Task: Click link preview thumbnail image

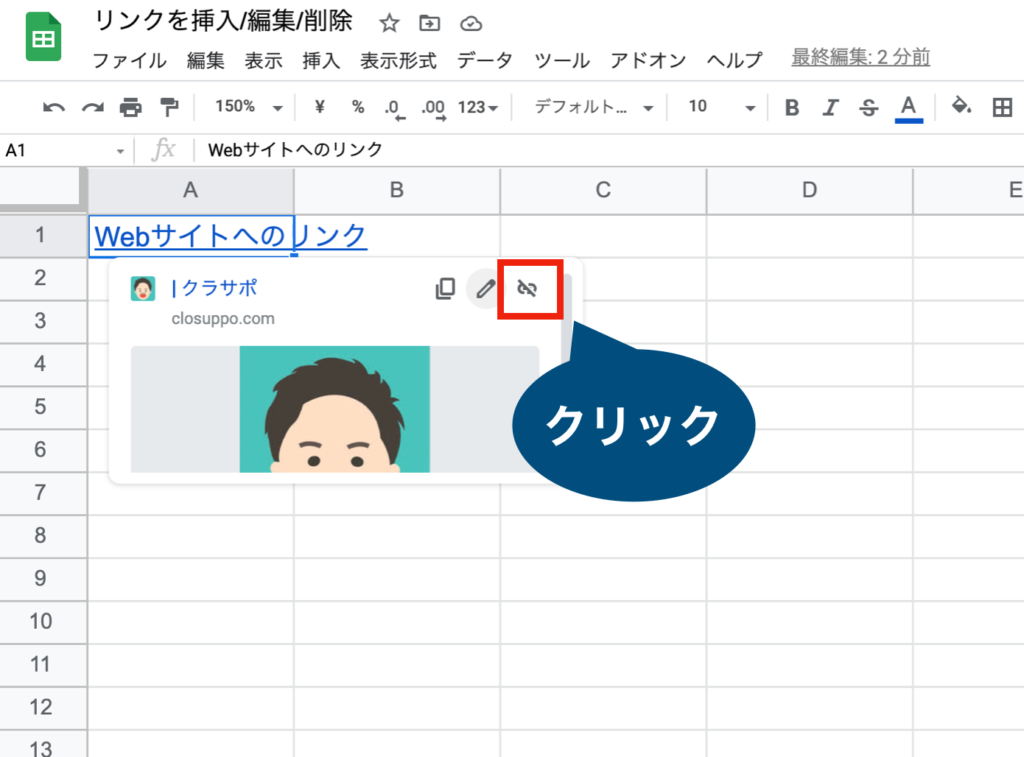Action: [x=334, y=409]
